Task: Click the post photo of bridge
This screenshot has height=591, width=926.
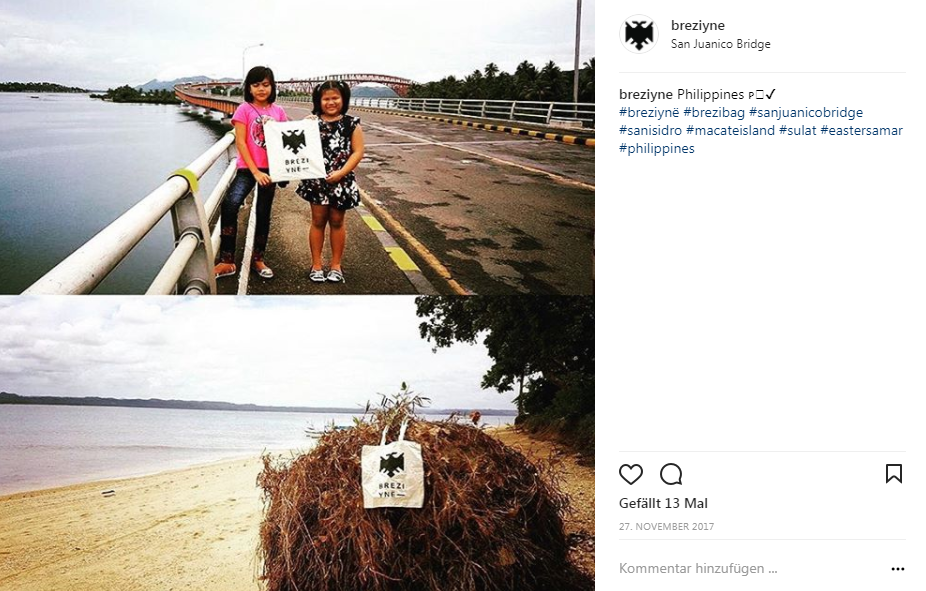Action: 297,147
